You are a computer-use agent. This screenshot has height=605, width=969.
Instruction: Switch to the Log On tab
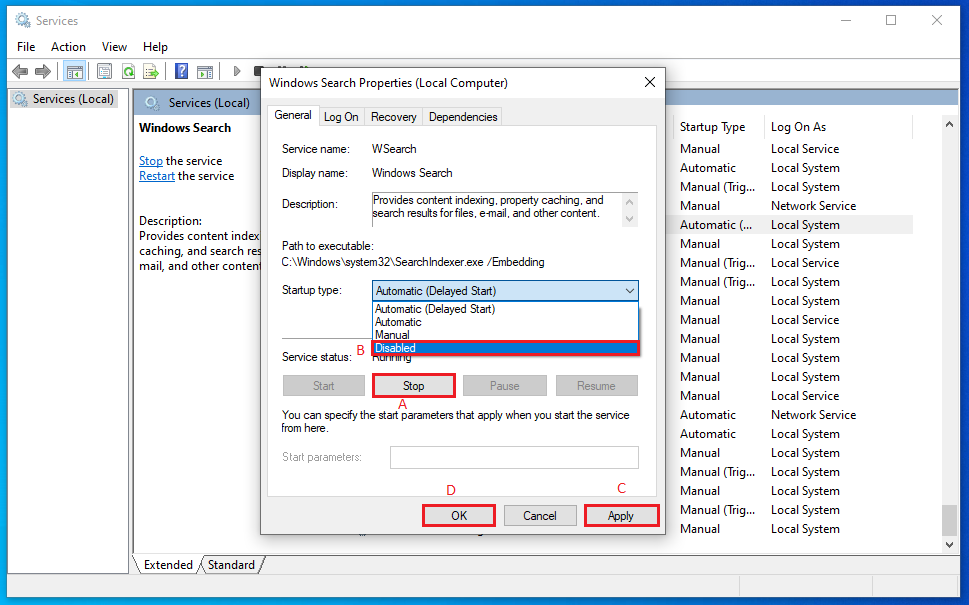tap(340, 117)
